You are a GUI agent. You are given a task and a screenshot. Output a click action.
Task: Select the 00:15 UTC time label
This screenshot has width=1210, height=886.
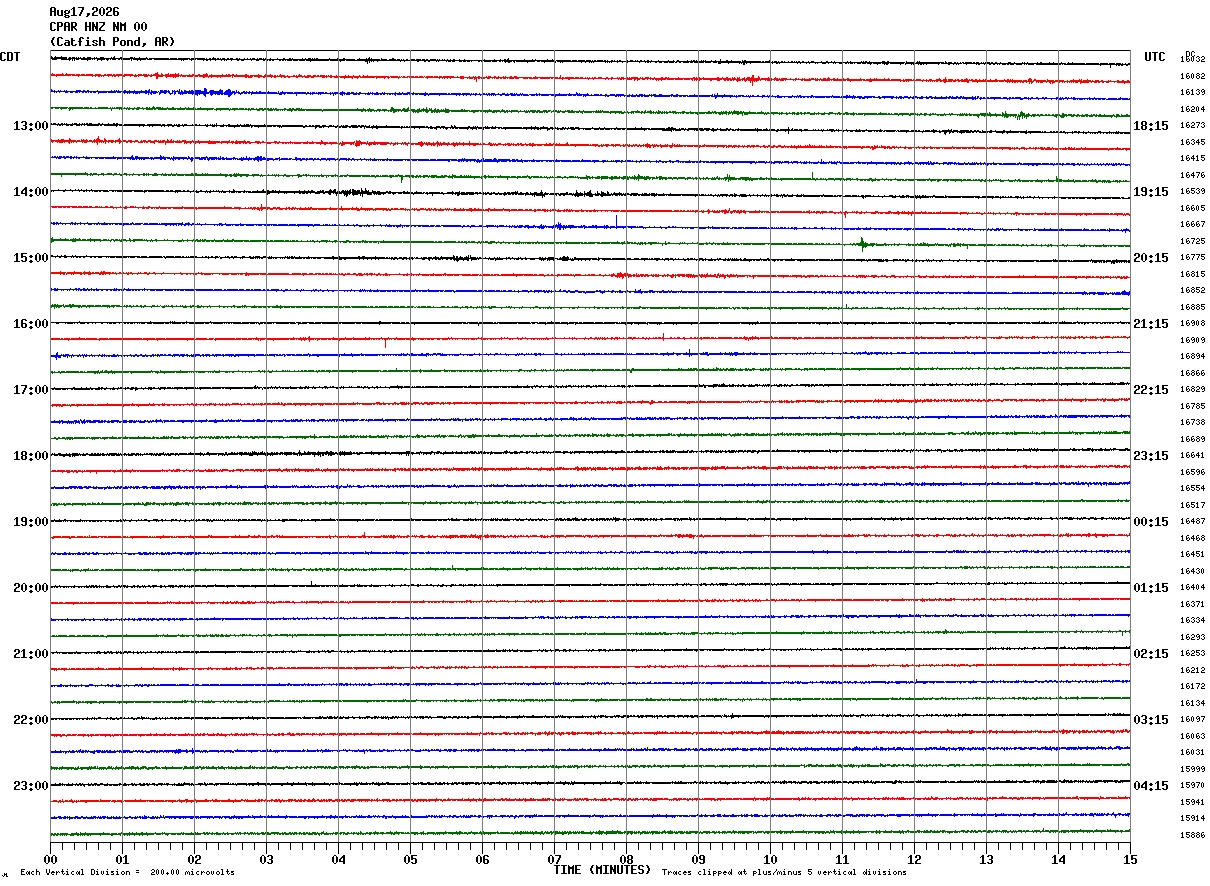click(x=1151, y=522)
